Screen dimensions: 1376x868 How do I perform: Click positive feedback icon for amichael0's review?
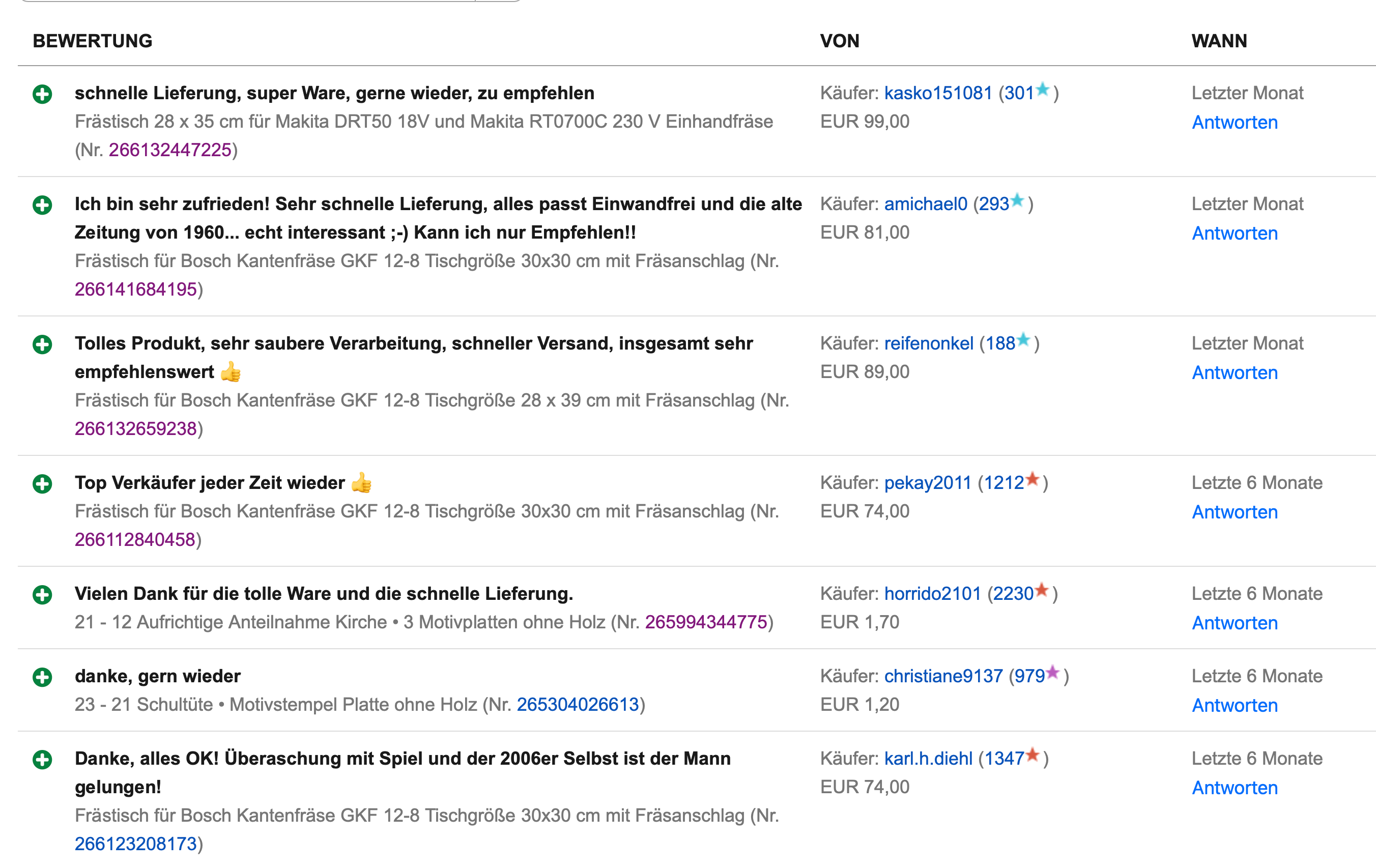42,205
